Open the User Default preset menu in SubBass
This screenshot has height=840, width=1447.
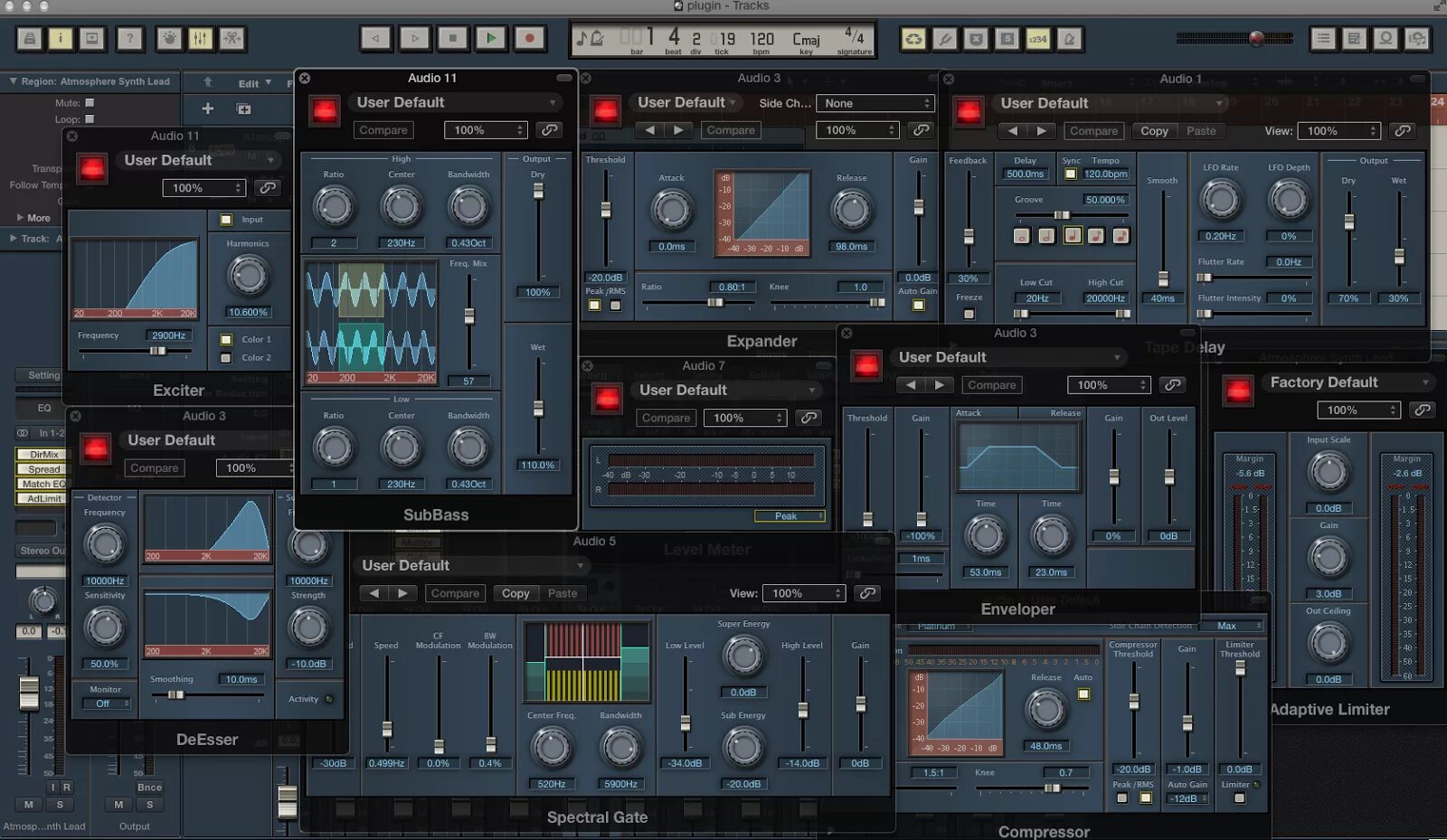457,102
